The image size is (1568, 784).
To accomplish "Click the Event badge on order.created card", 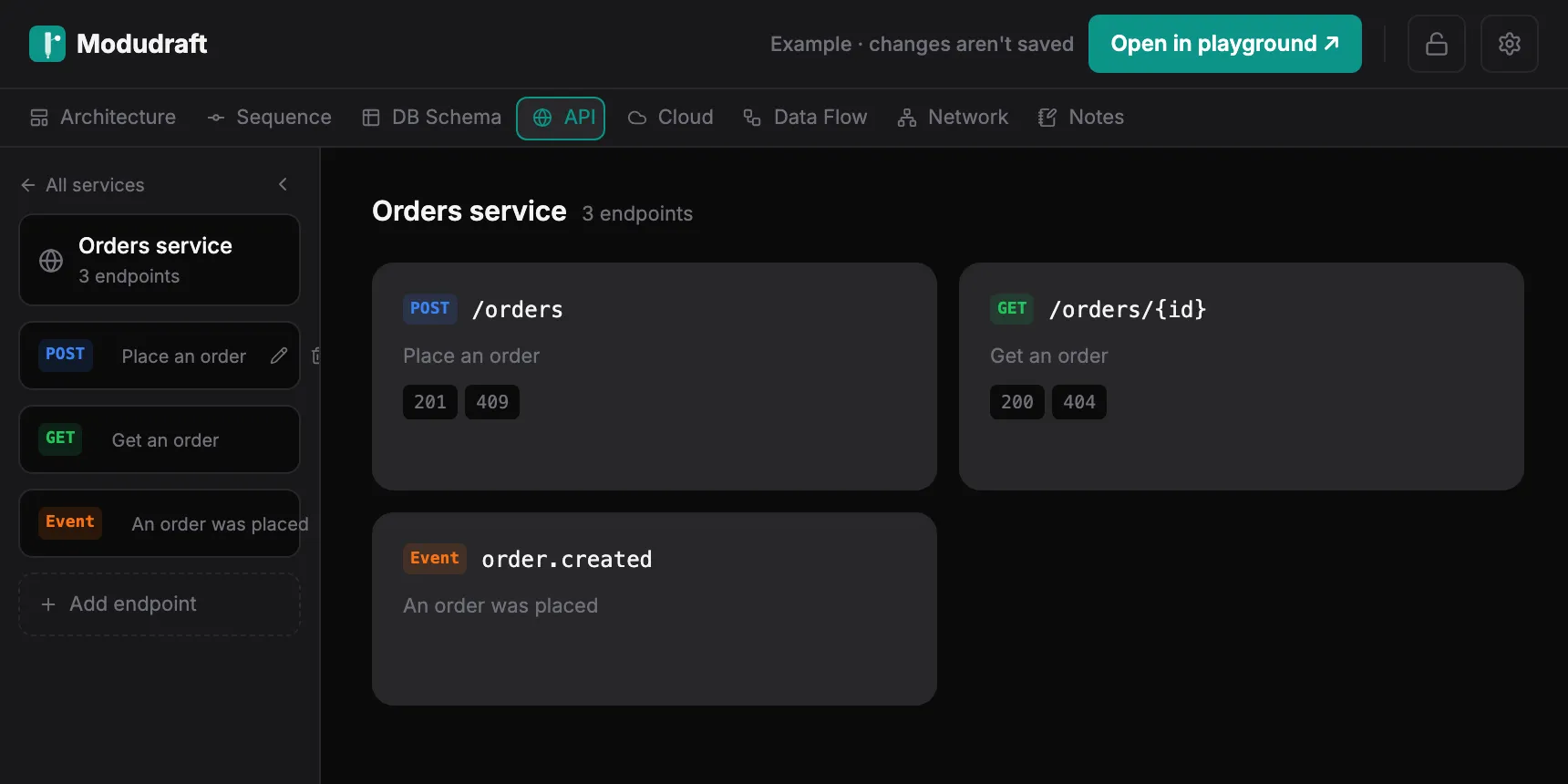I will tap(435, 559).
